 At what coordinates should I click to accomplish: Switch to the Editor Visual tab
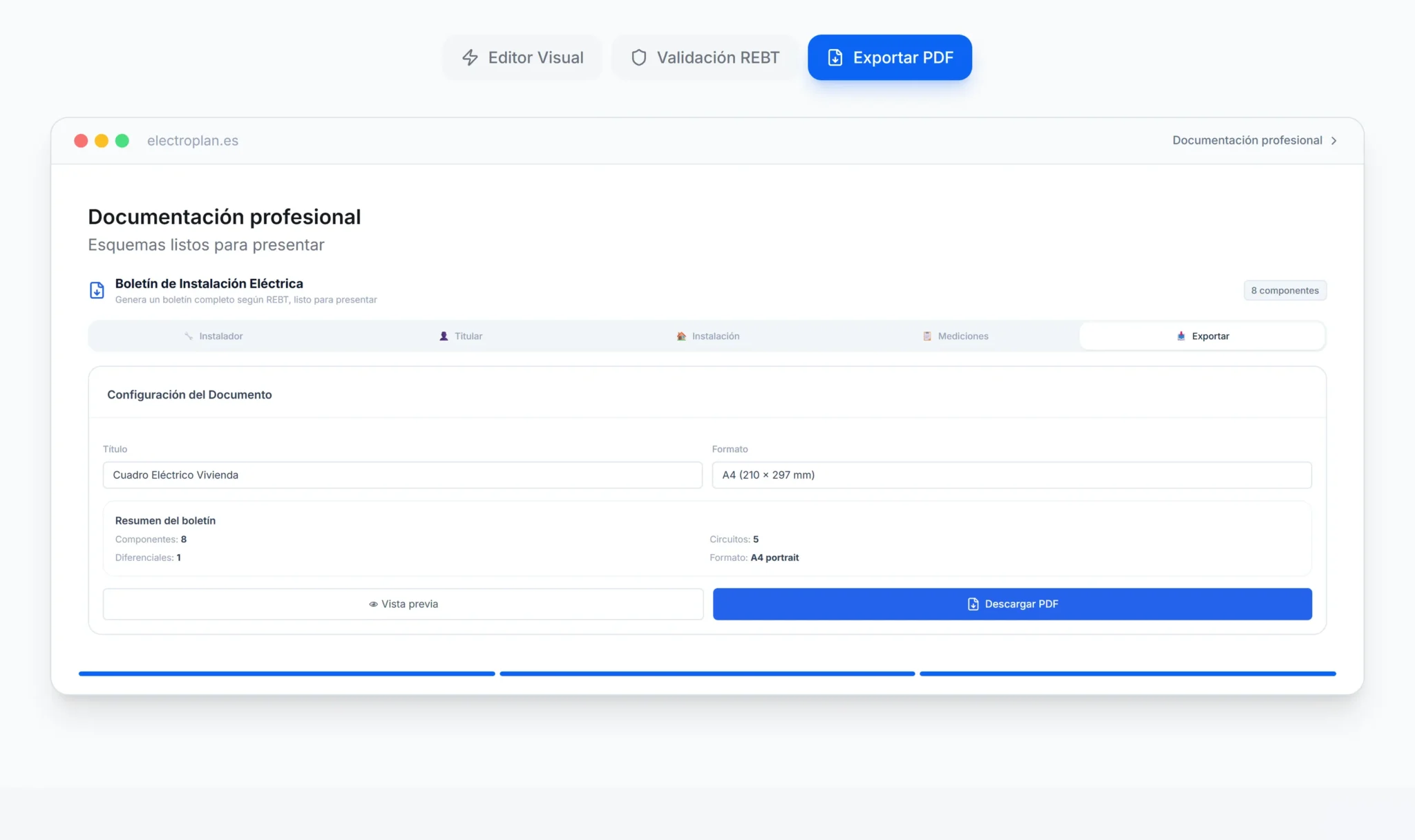[522, 57]
